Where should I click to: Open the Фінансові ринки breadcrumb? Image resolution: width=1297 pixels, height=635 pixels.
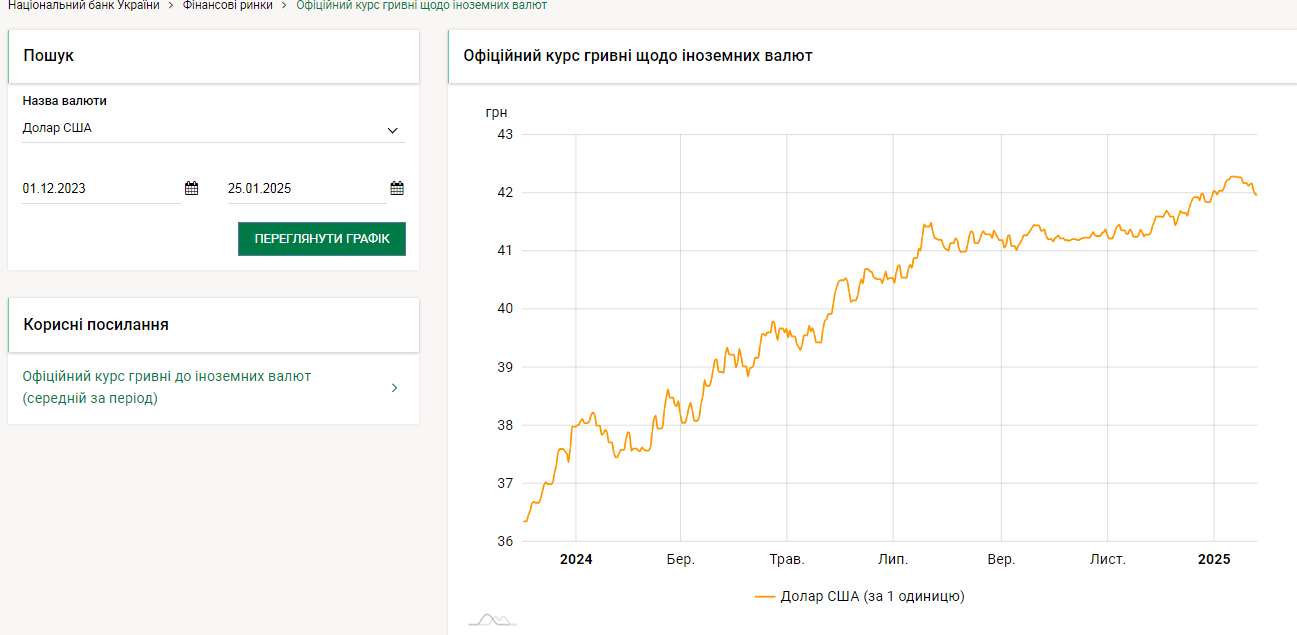click(x=228, y=6)
